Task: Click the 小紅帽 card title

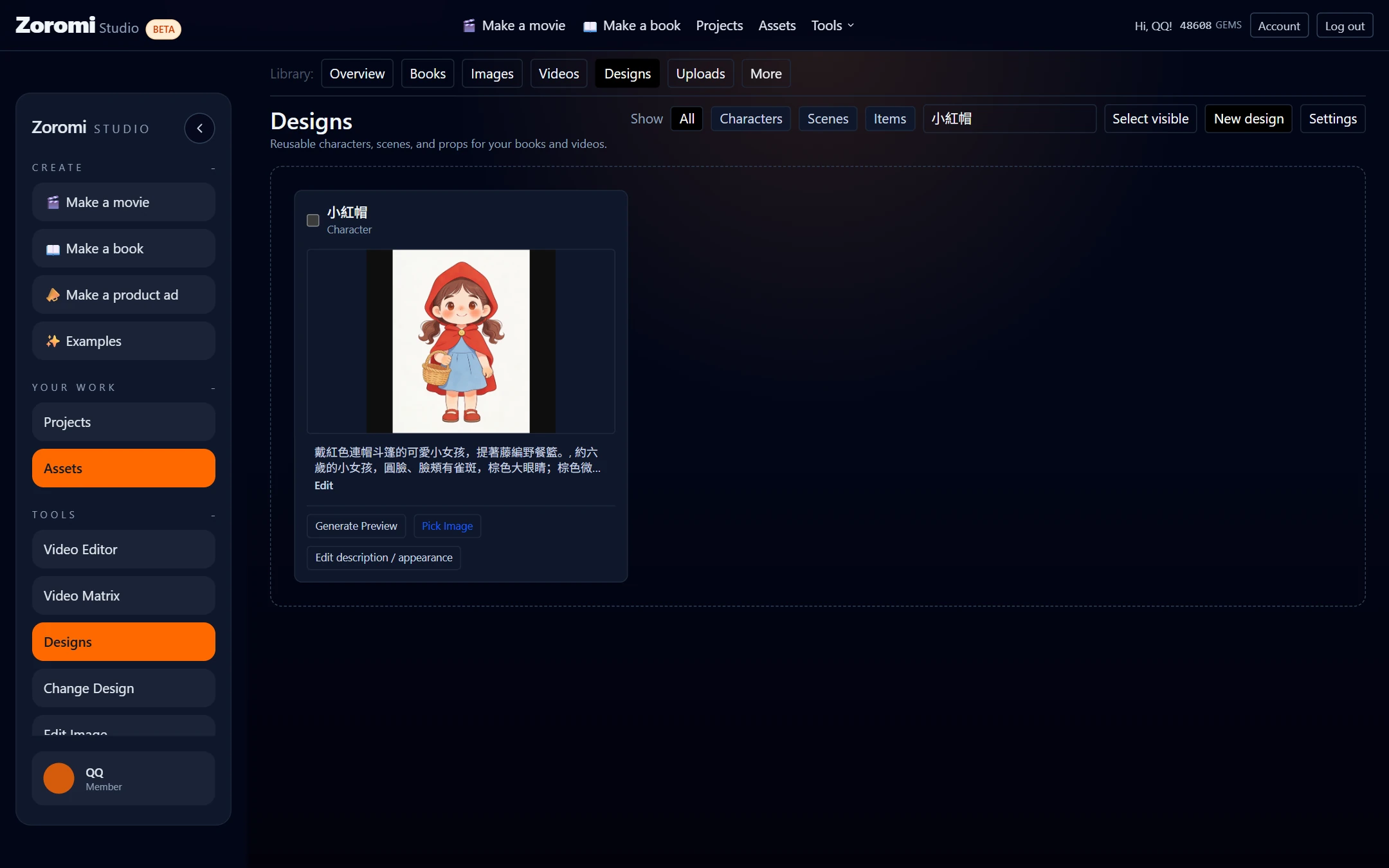Action: pos(347,212)
